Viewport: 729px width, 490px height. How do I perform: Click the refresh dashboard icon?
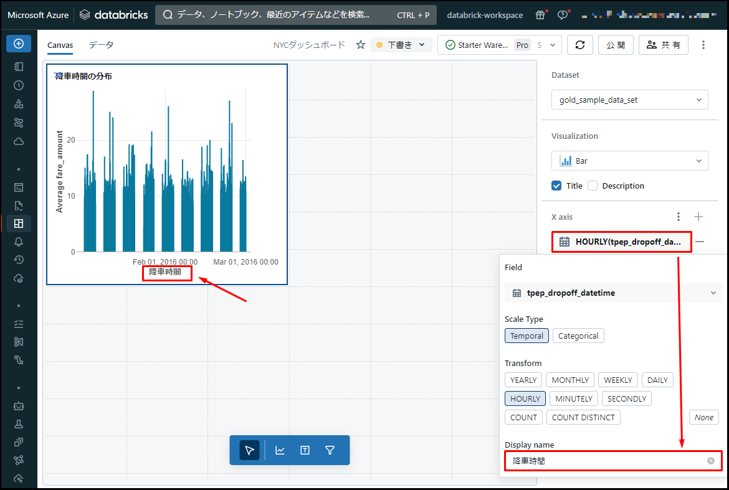pyautogui.click(x=580, y=45)
